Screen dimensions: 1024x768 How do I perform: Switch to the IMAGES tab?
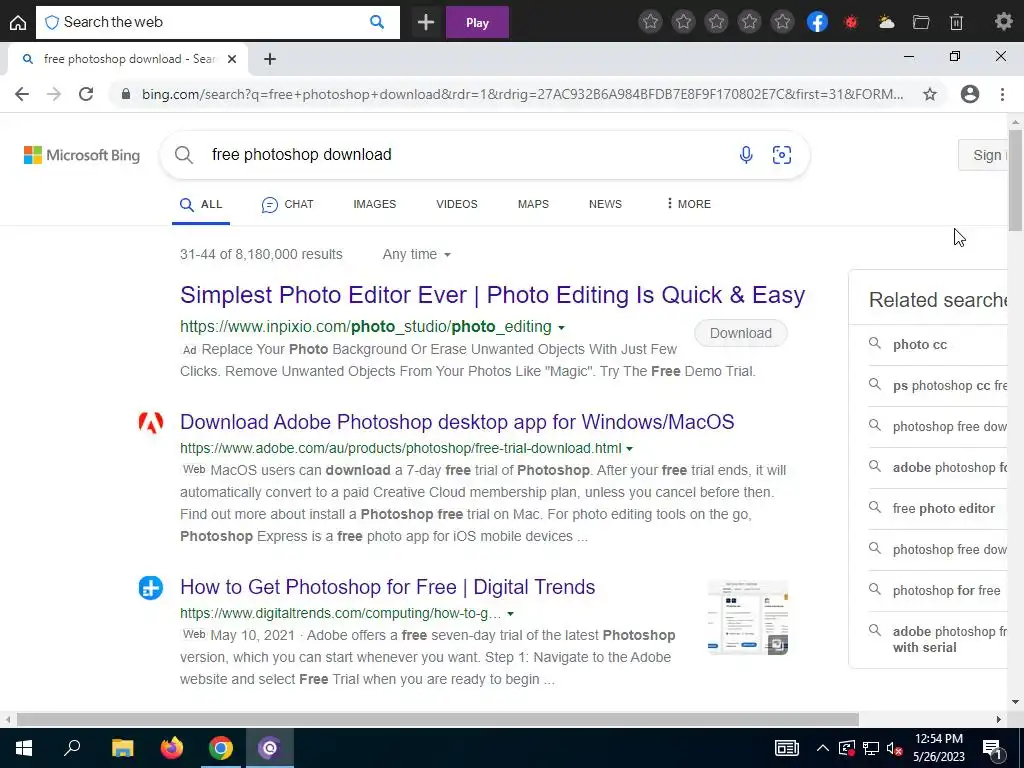click(375, 204)
